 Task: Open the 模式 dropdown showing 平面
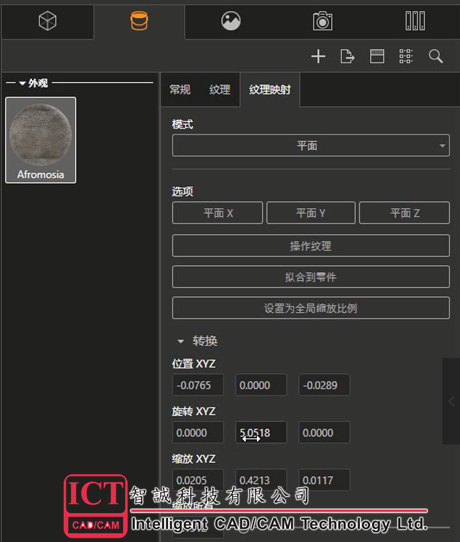pos(311,146)
